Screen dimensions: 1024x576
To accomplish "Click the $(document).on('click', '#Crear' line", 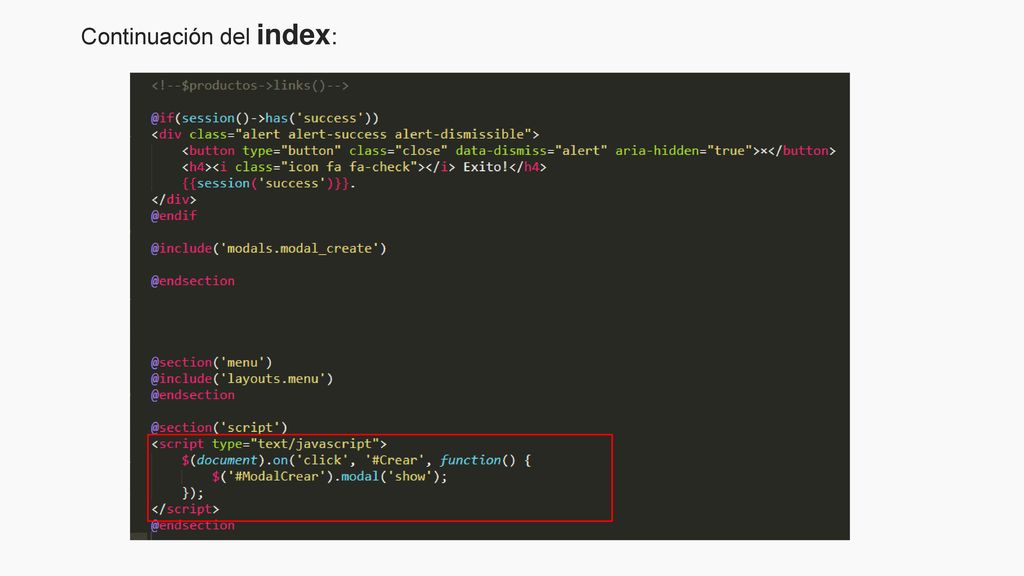I will click(356, 460).
